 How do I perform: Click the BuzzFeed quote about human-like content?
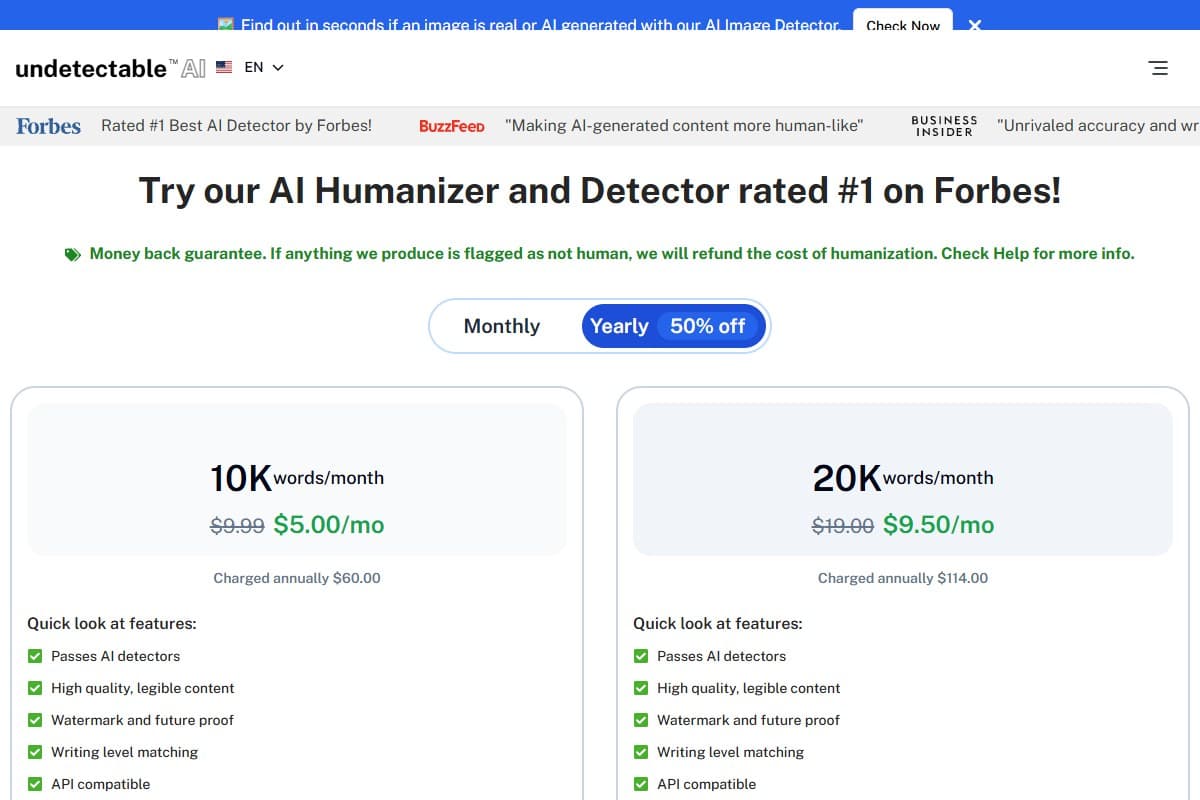point(684,126)
